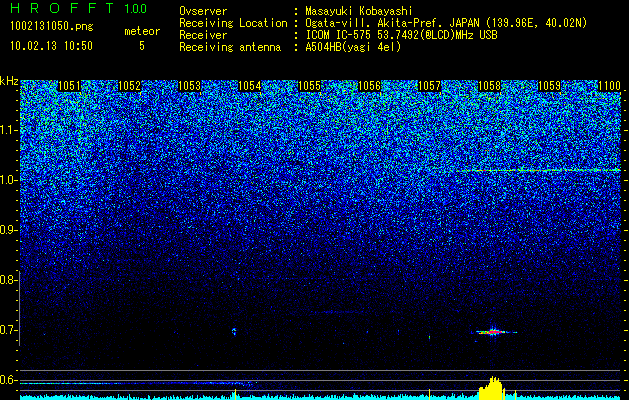Click the 1051 time marker
This screenshot has width=629, height=400.
pyautogui.click(x=69, y=86)
